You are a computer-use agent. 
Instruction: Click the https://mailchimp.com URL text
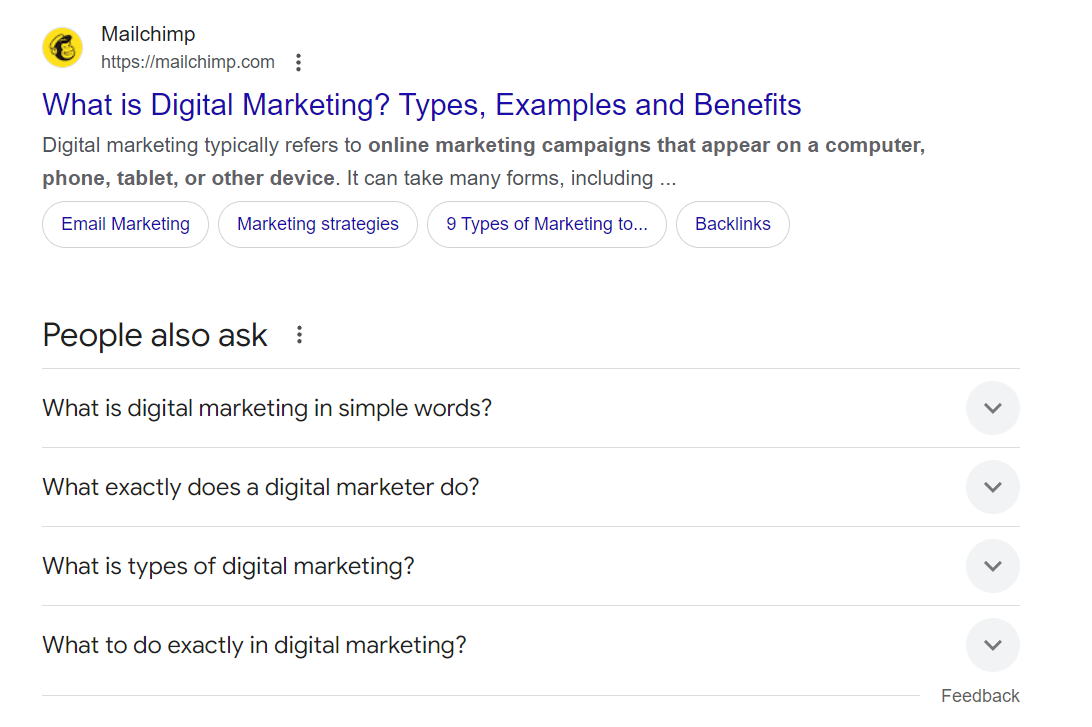(x=188, y=62)
